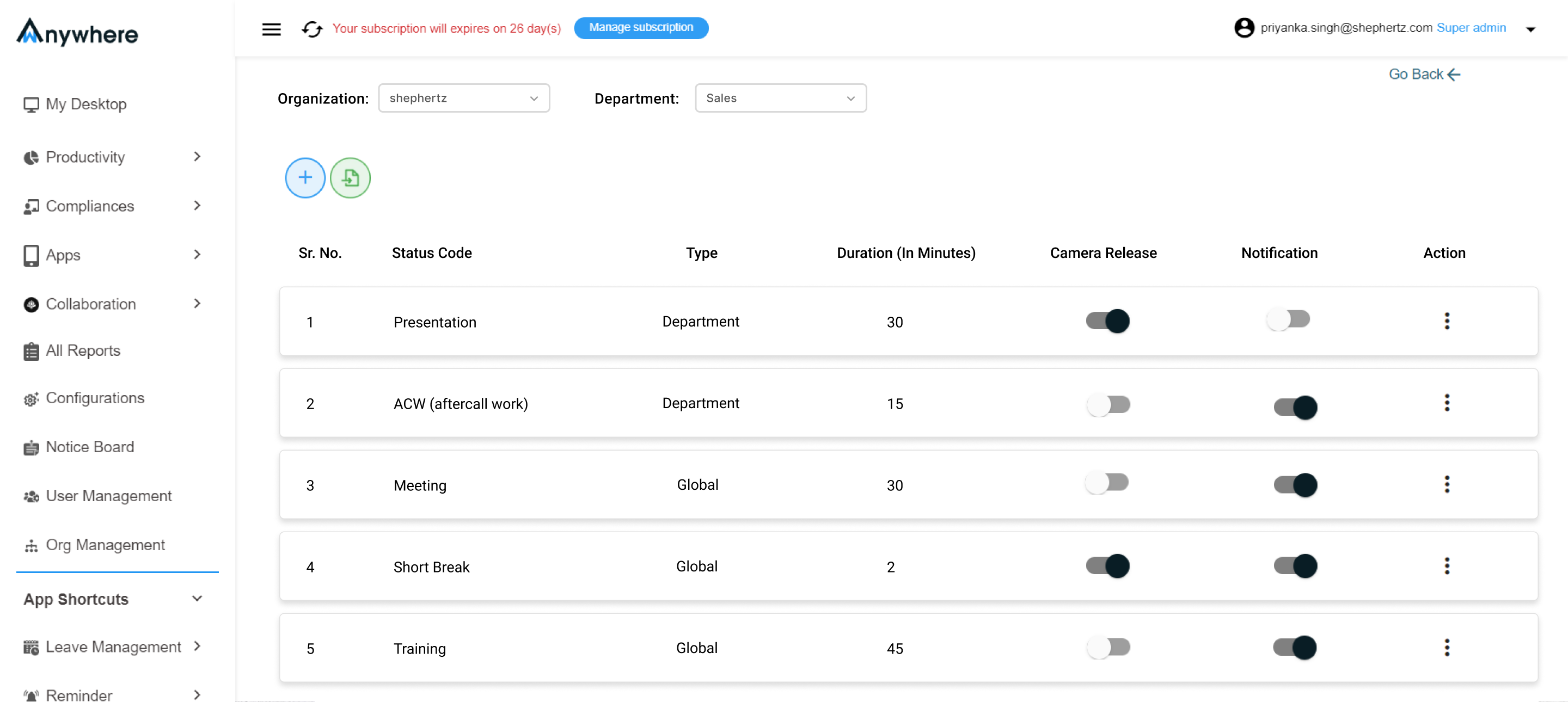Open Notice Board from sidebar
The image size is (1568, 702).
(90, 447)
